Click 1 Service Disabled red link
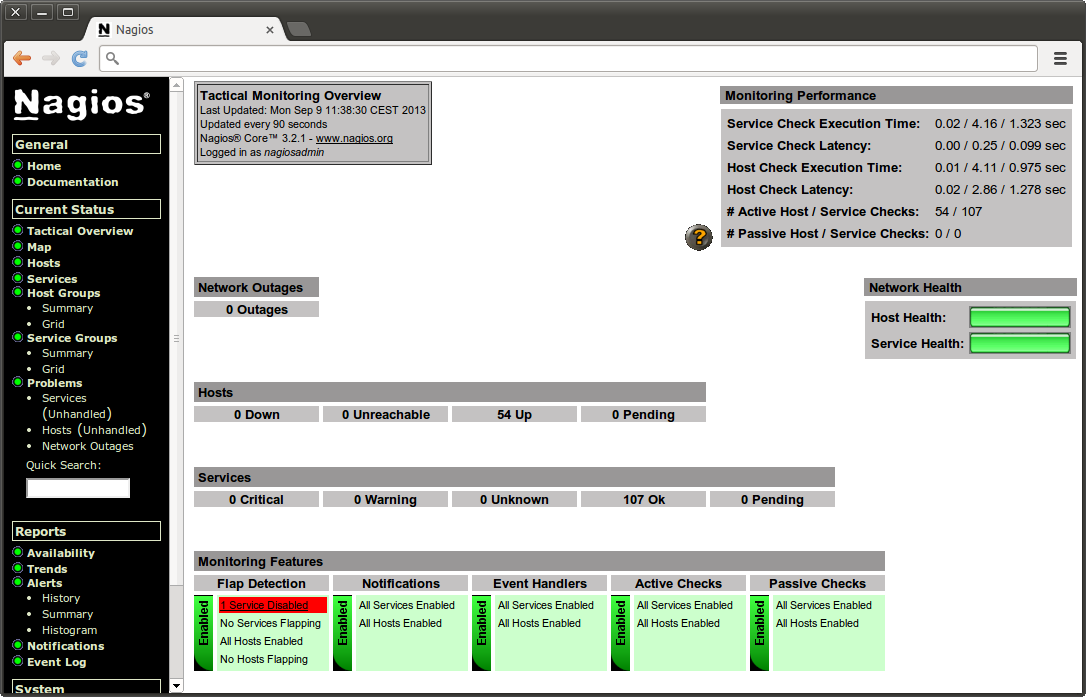 pos(264,606)
